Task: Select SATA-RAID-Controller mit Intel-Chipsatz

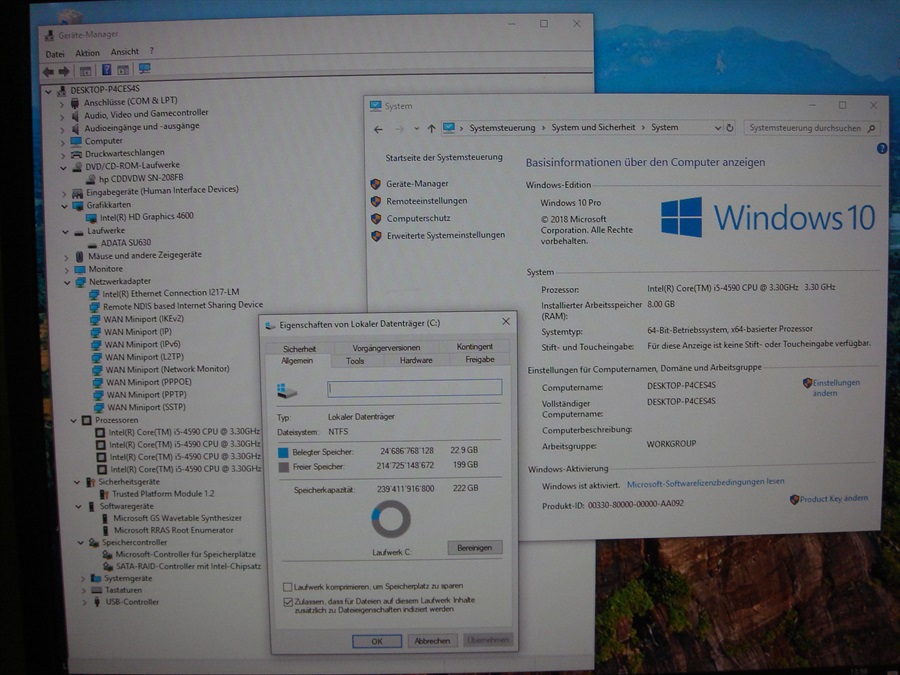Action: point(188,567)
